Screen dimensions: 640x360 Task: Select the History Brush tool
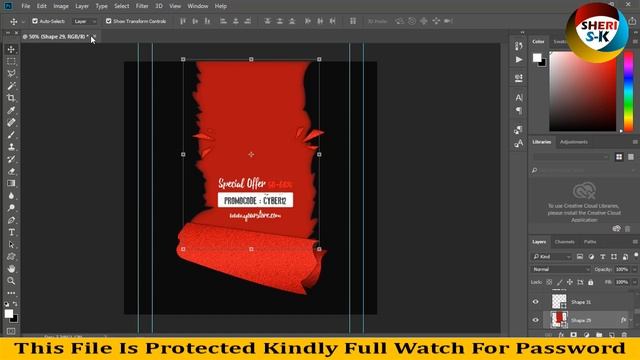[11, 159]
